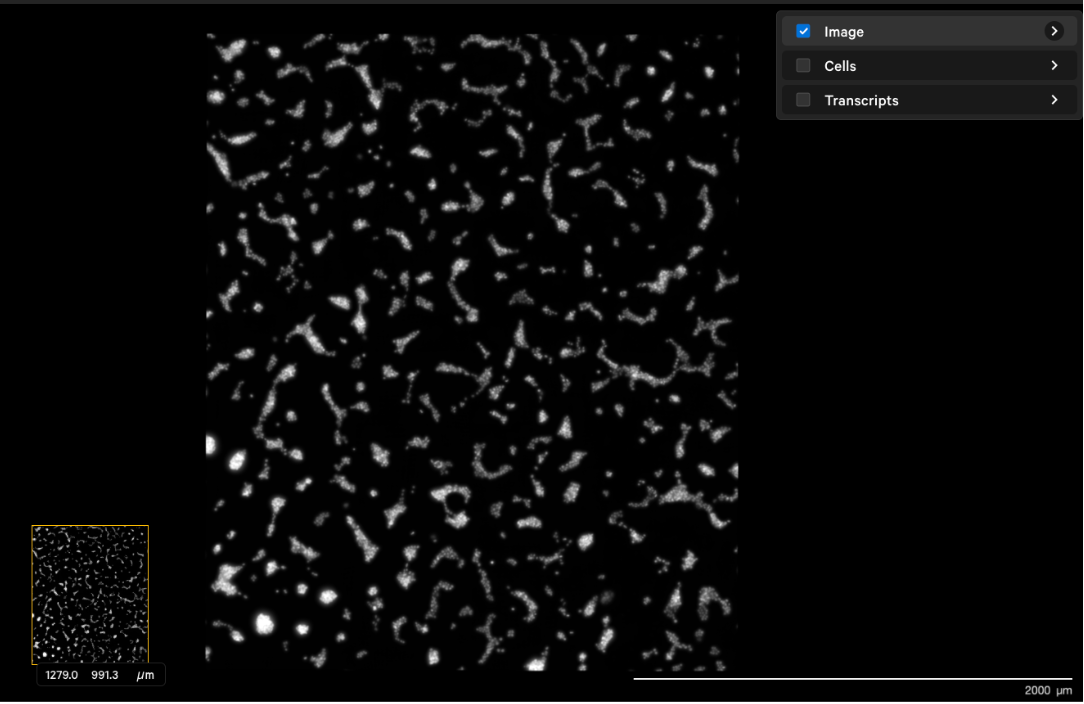Click the circled chevron icon on the Image row
The height and width of the screenshot is (704, 1084).
coord(1054,31)
